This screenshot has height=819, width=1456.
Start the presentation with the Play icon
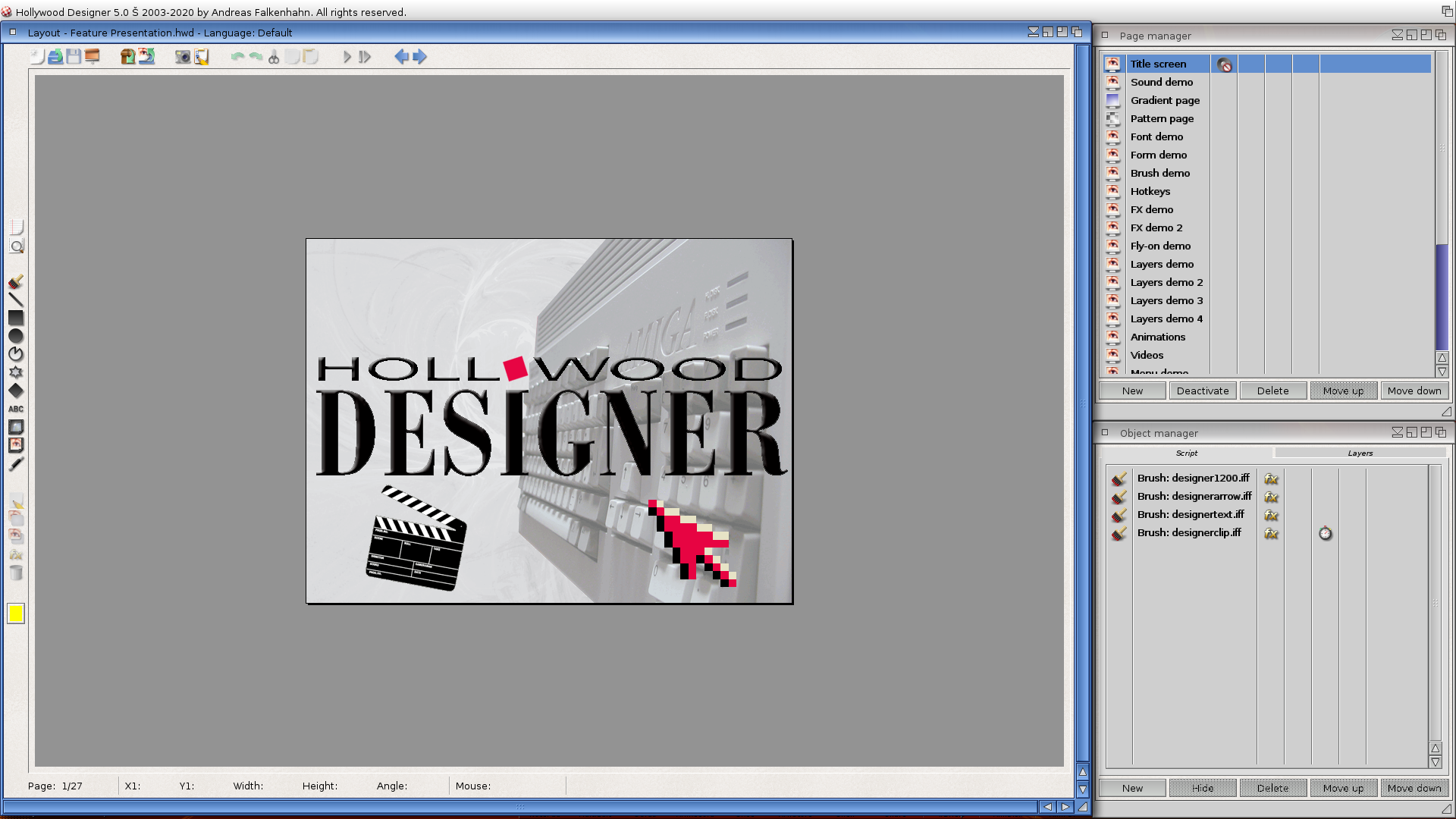click(347, 56)
